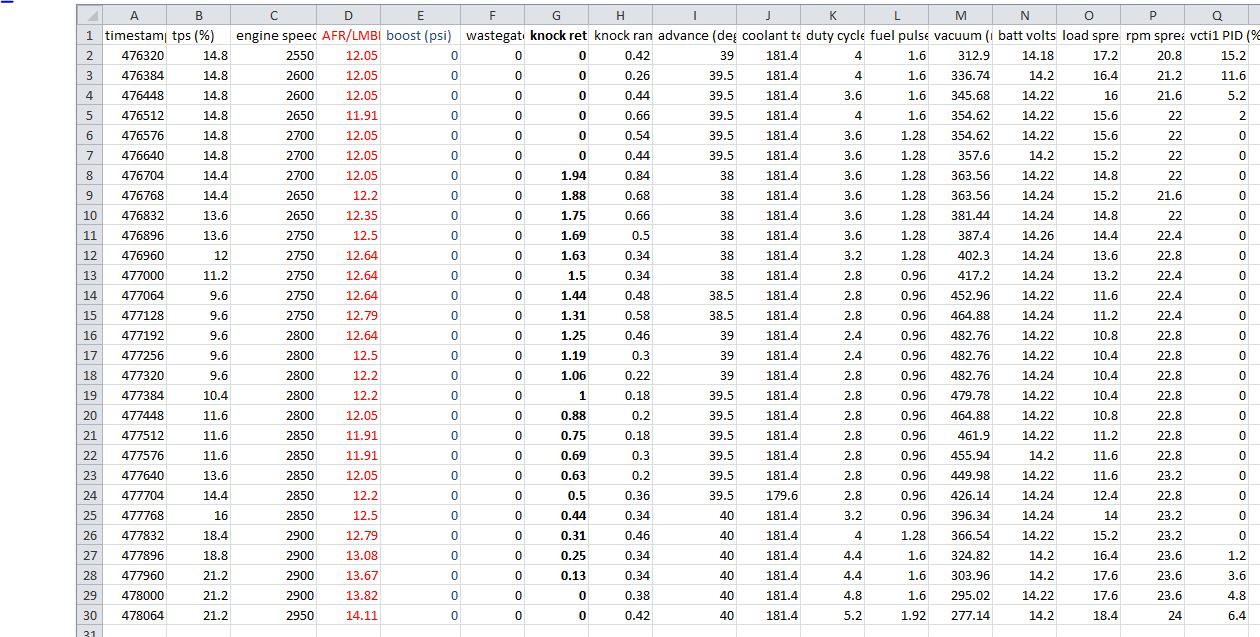
Task: Select the AFR cell showing 13.82
Action: click(x=348, y=595)
